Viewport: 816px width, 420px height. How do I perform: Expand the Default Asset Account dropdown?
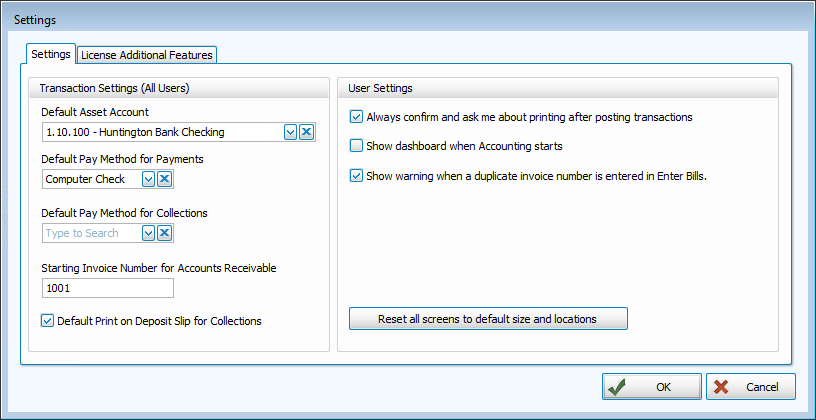[290, 132]
